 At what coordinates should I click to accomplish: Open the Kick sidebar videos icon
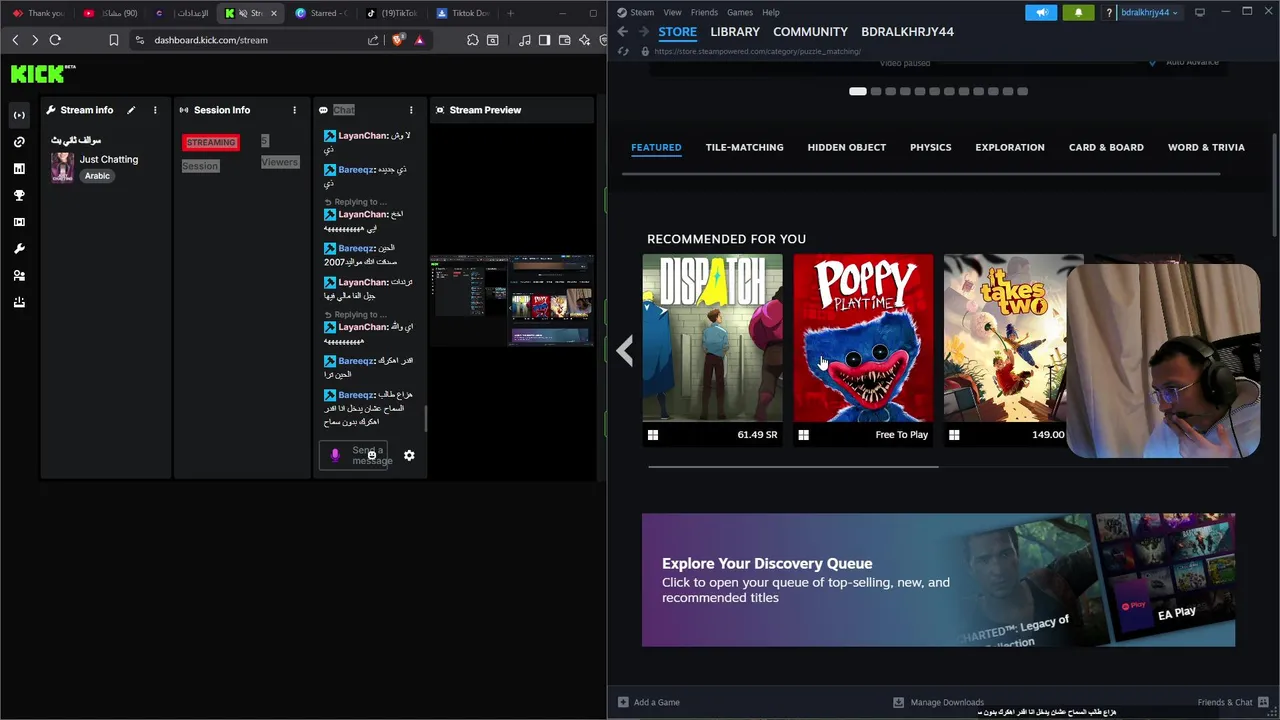19,222
